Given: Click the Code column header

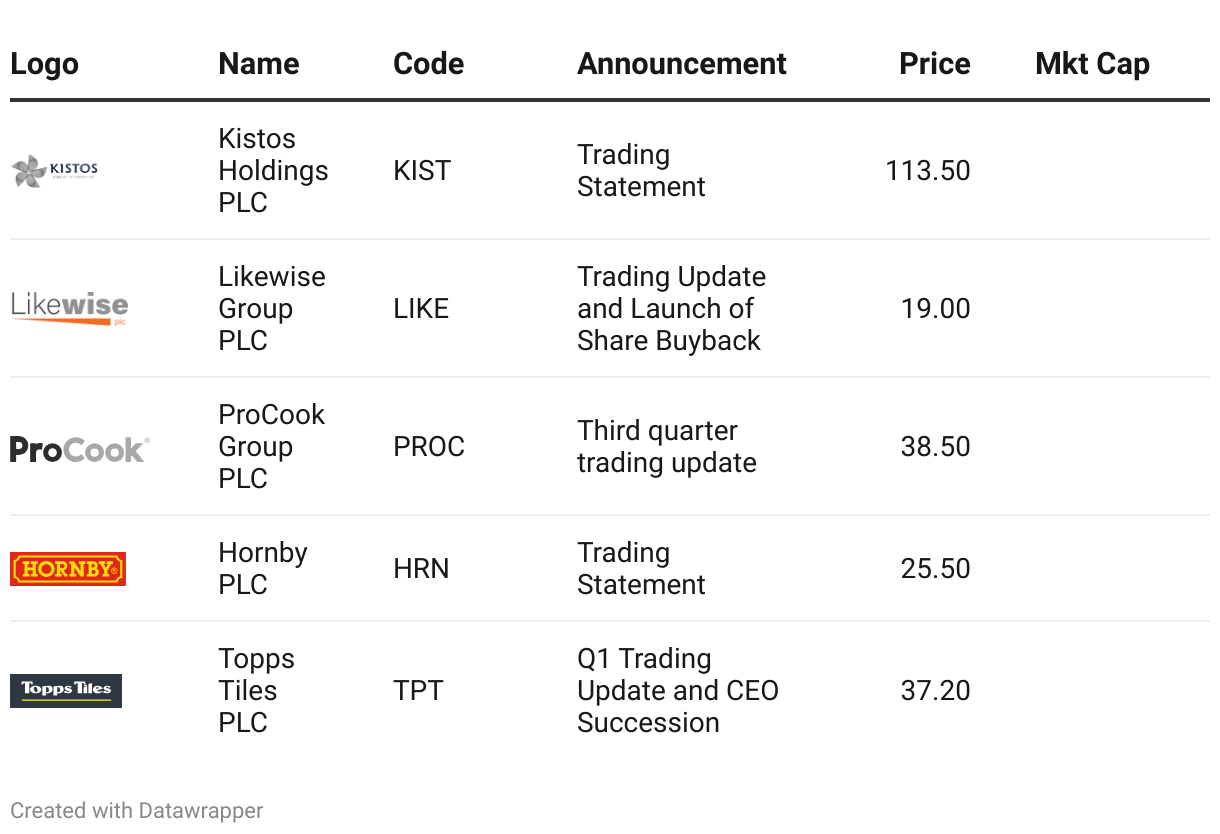Looking at the screenshot, I should pos(428,64).
